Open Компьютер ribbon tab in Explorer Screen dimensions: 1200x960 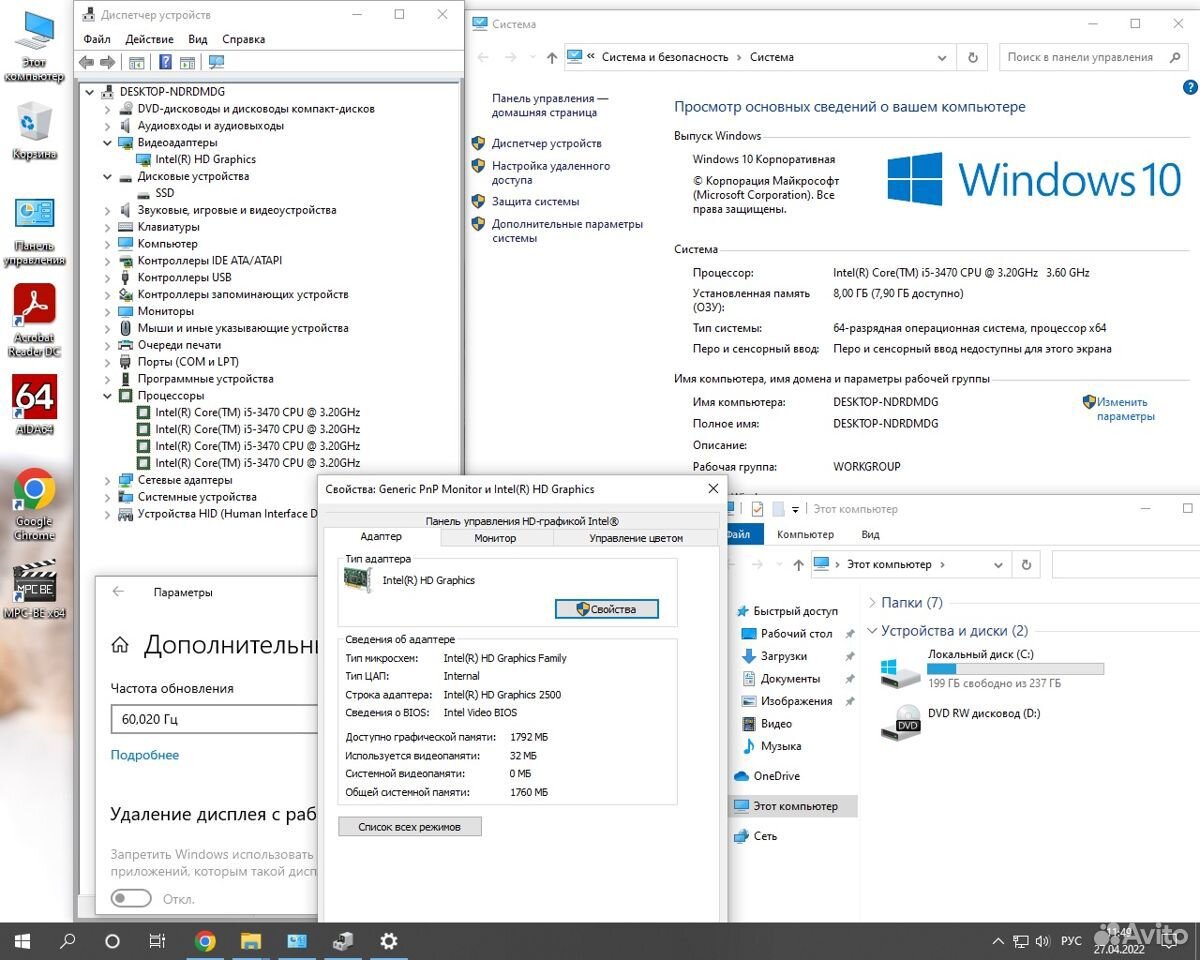point(805,535)
